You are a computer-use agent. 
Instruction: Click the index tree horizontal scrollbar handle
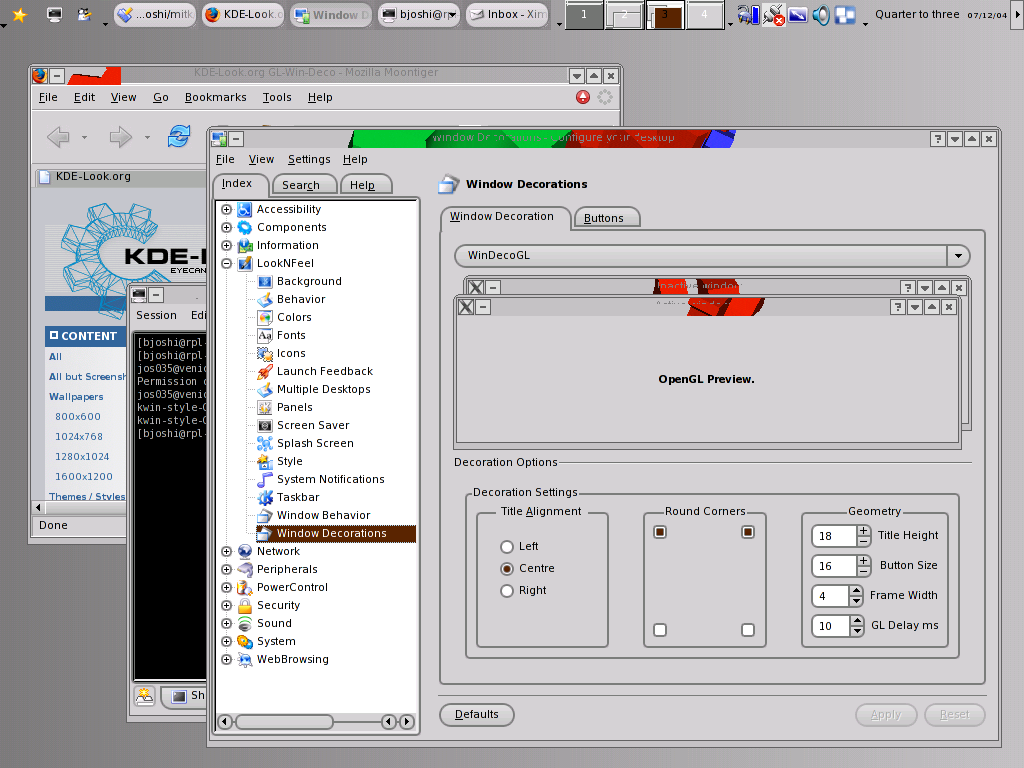pyautogui.click(x=285, y=722)
